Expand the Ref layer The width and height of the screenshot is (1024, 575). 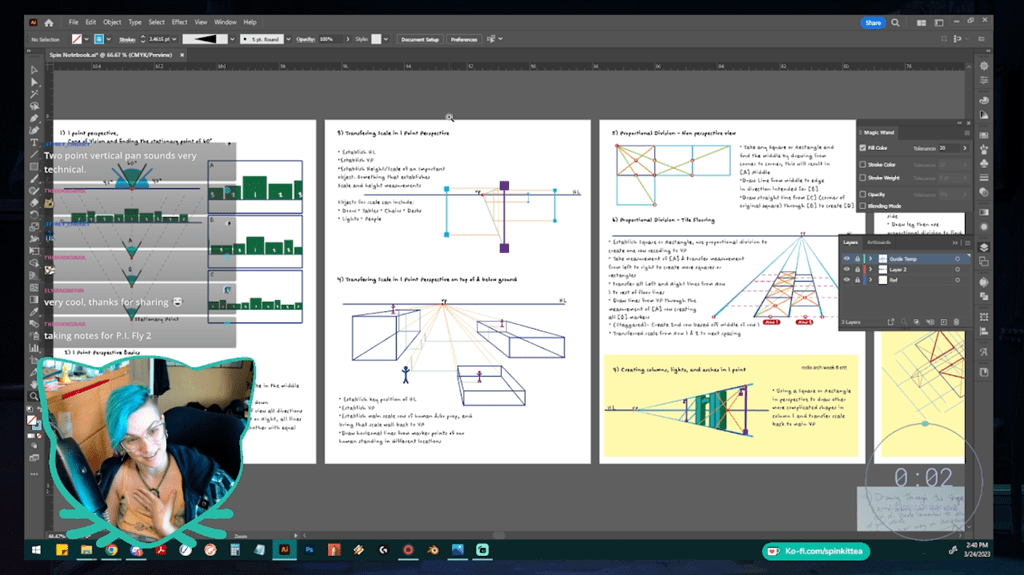(871, 280)
